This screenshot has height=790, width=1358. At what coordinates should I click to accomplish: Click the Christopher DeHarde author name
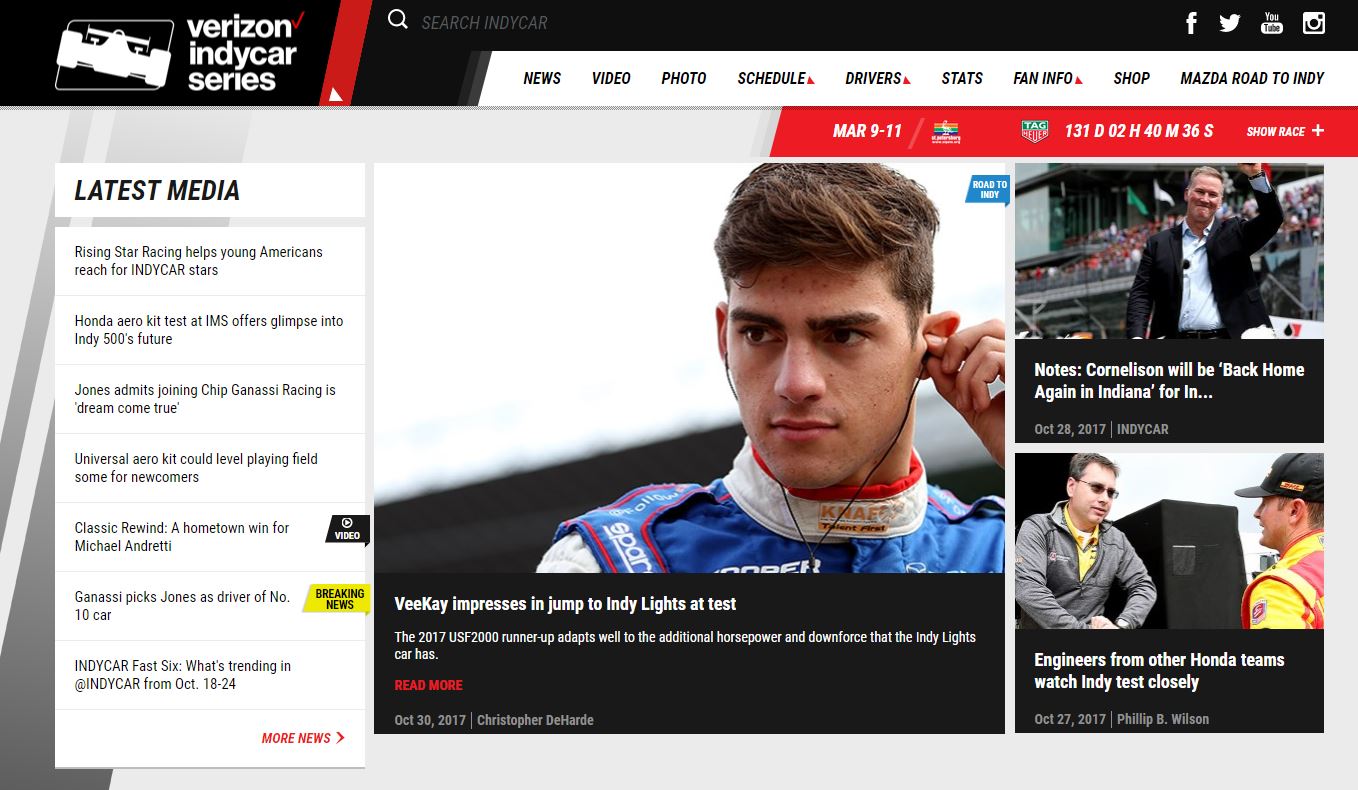(535, 720)
